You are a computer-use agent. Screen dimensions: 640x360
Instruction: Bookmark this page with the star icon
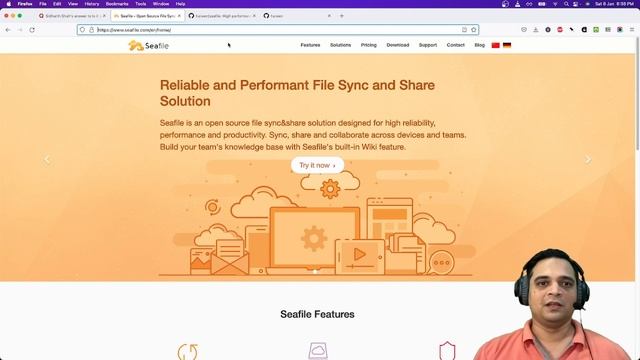click(x=473, y=30)
